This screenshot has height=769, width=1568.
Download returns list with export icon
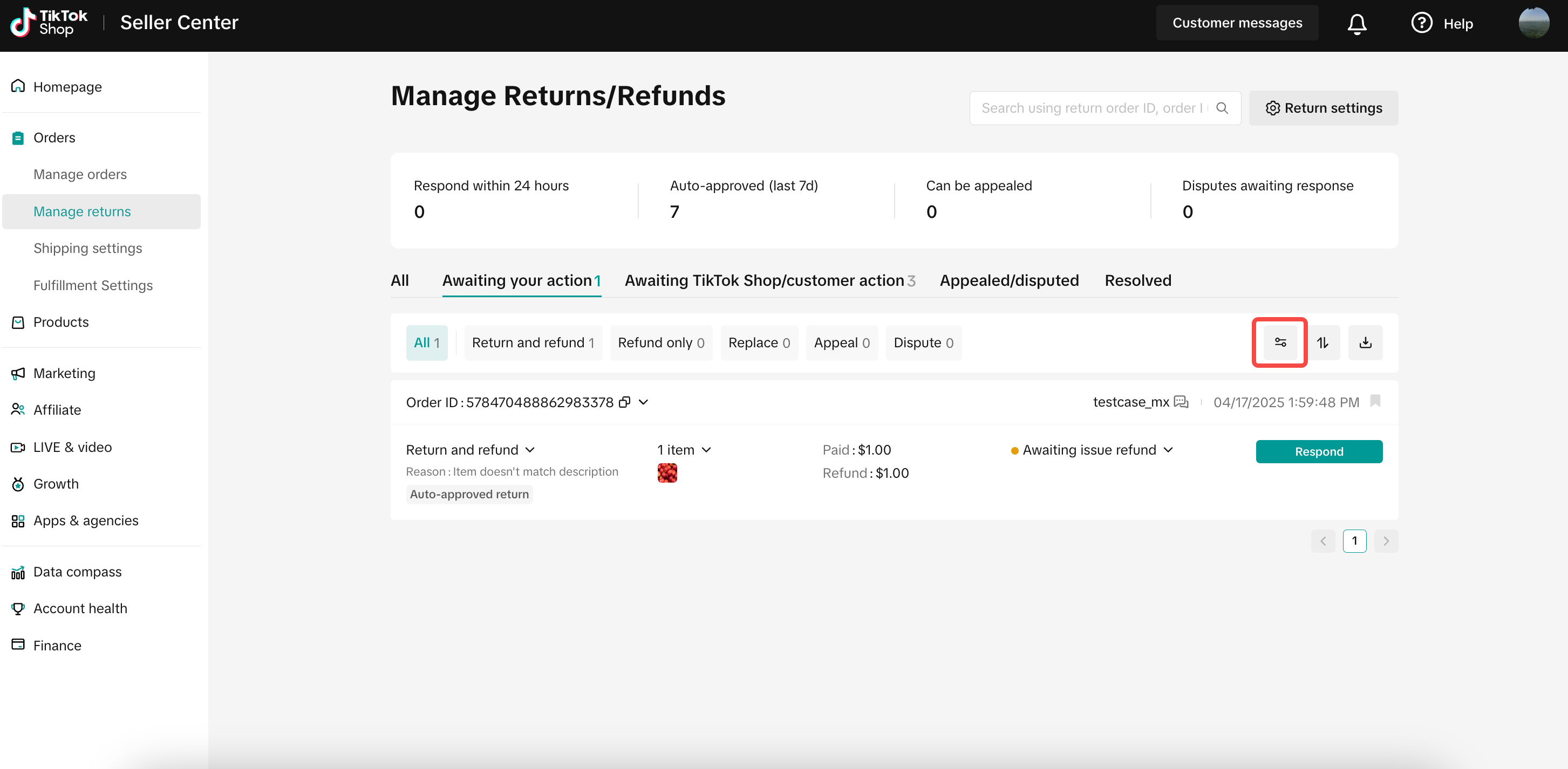pyautogui.click(x=1365, y=342)
